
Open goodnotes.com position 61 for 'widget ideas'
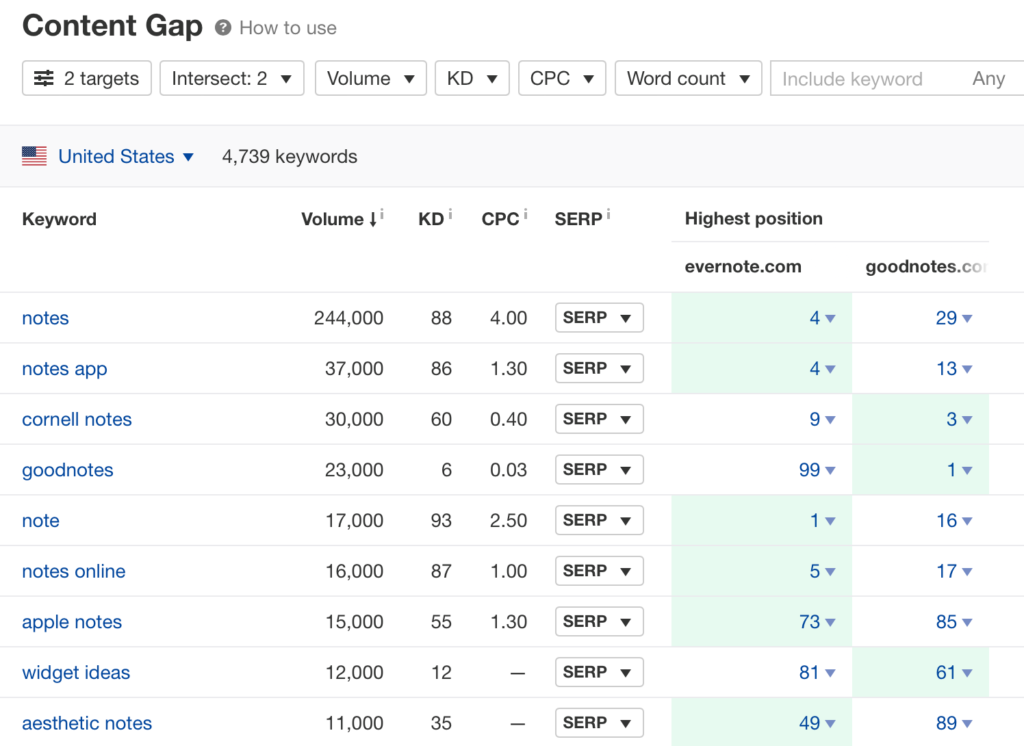click(953, 672)
